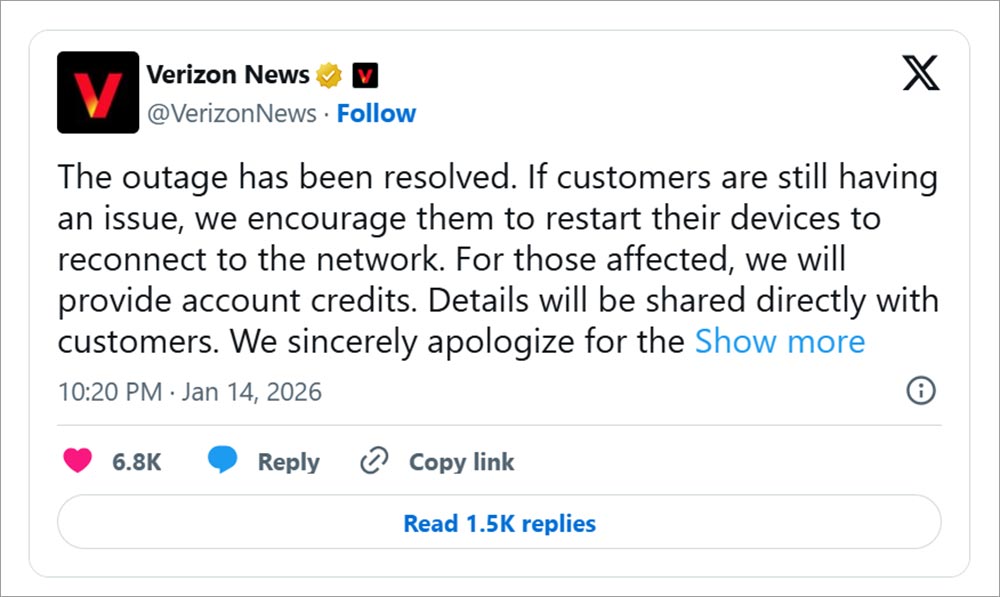Click the small Verizon affiliate badge icon

[367, 75]
